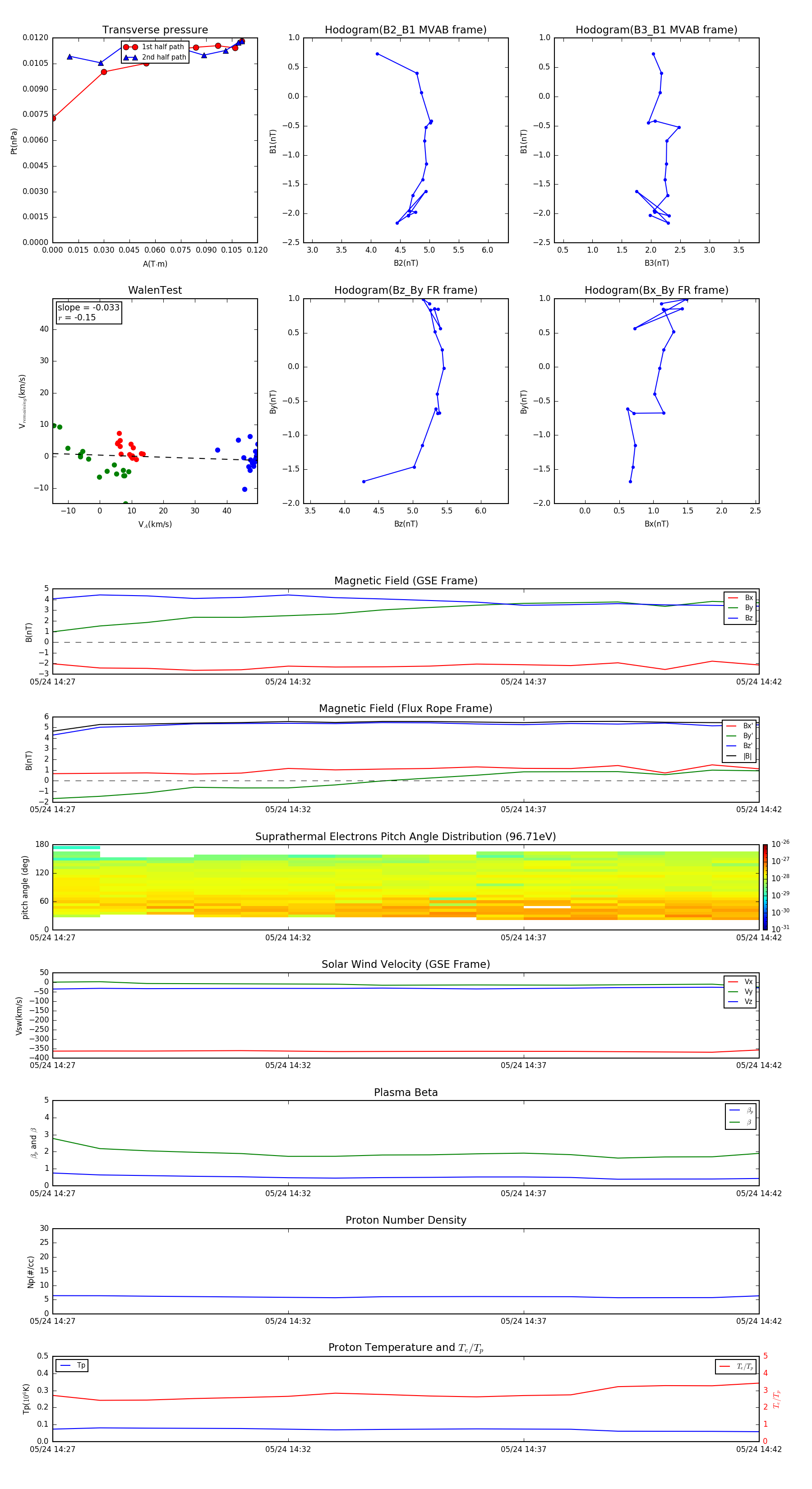Click the "Pt(nPa)" y-axis label

pyautogui.click(x=14, y=140)
